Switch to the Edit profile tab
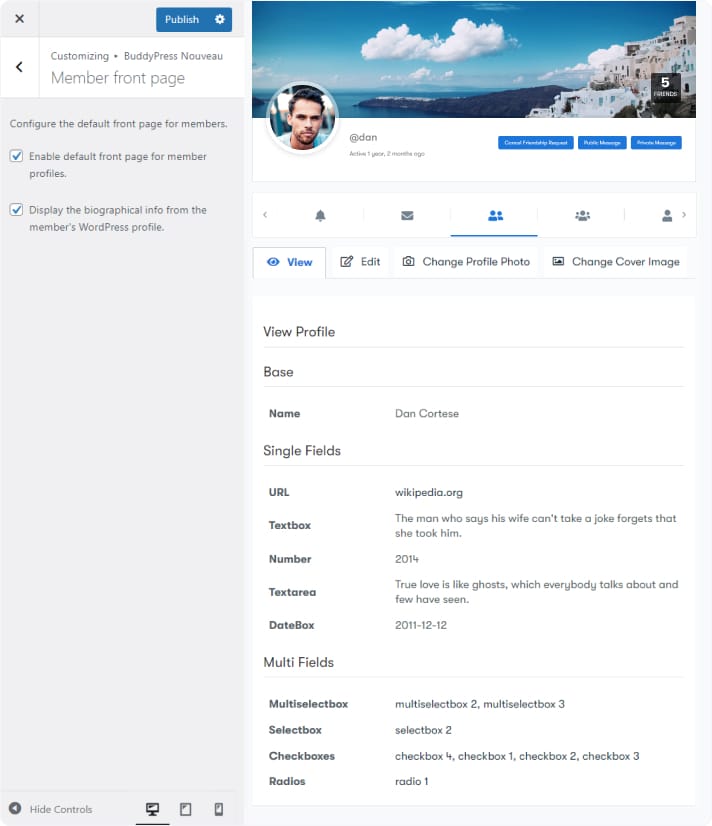 [x=360, y=262]
